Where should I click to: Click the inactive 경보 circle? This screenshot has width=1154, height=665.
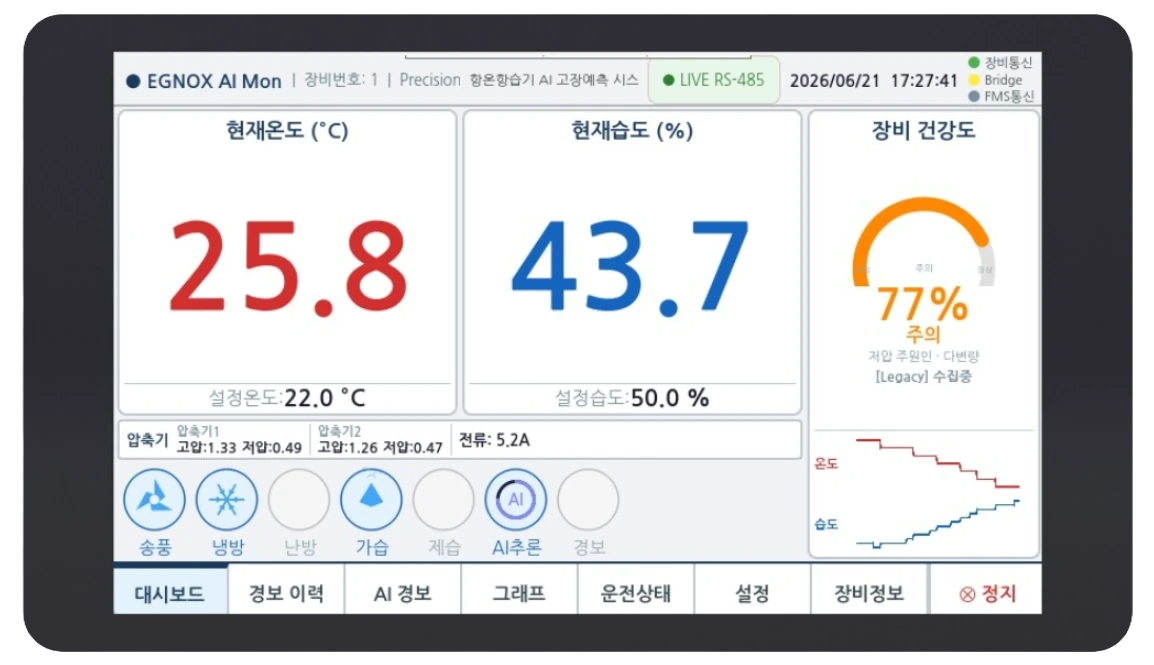(x=588, y=499)
